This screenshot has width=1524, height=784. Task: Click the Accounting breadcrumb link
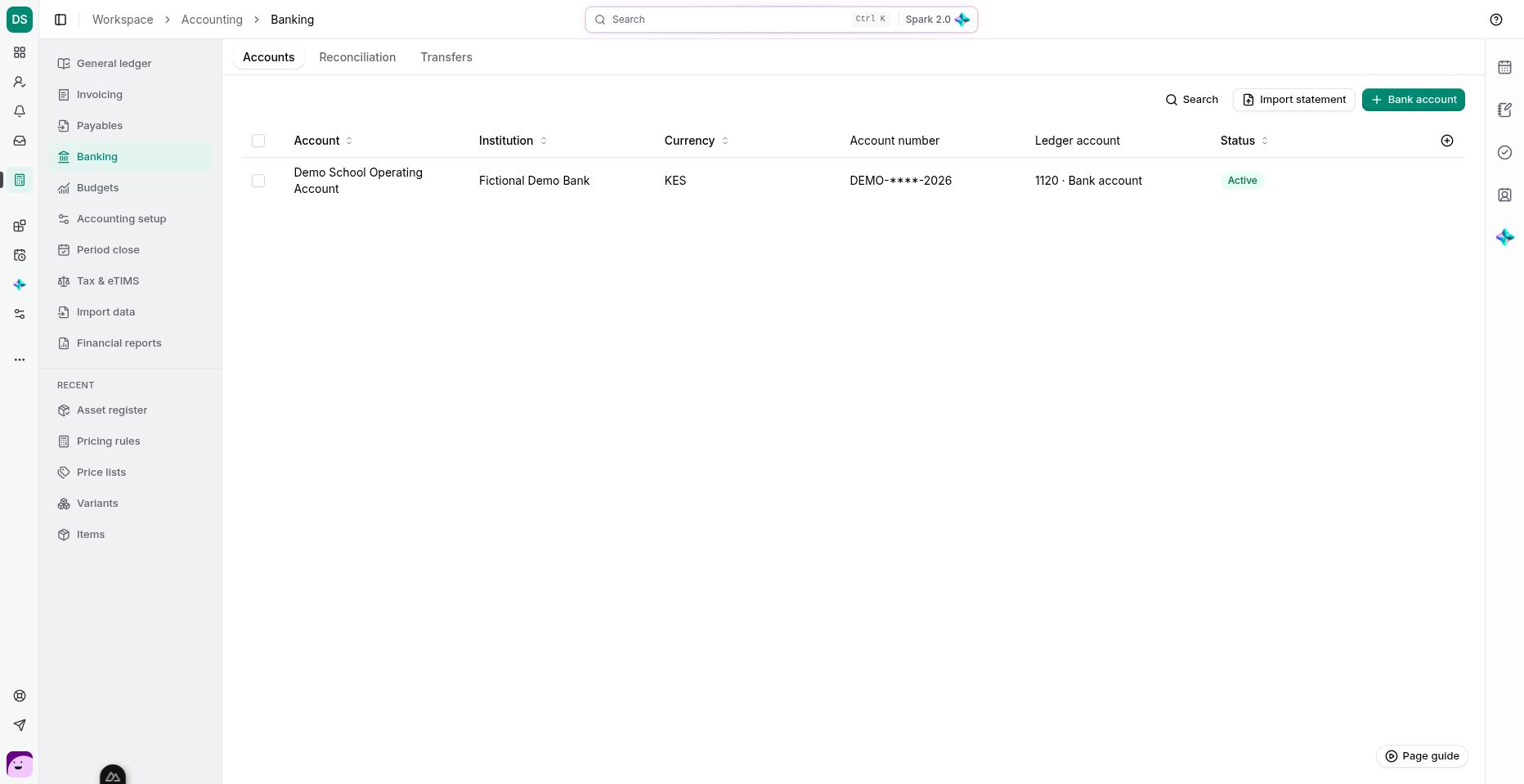click(x=212, y=20)
